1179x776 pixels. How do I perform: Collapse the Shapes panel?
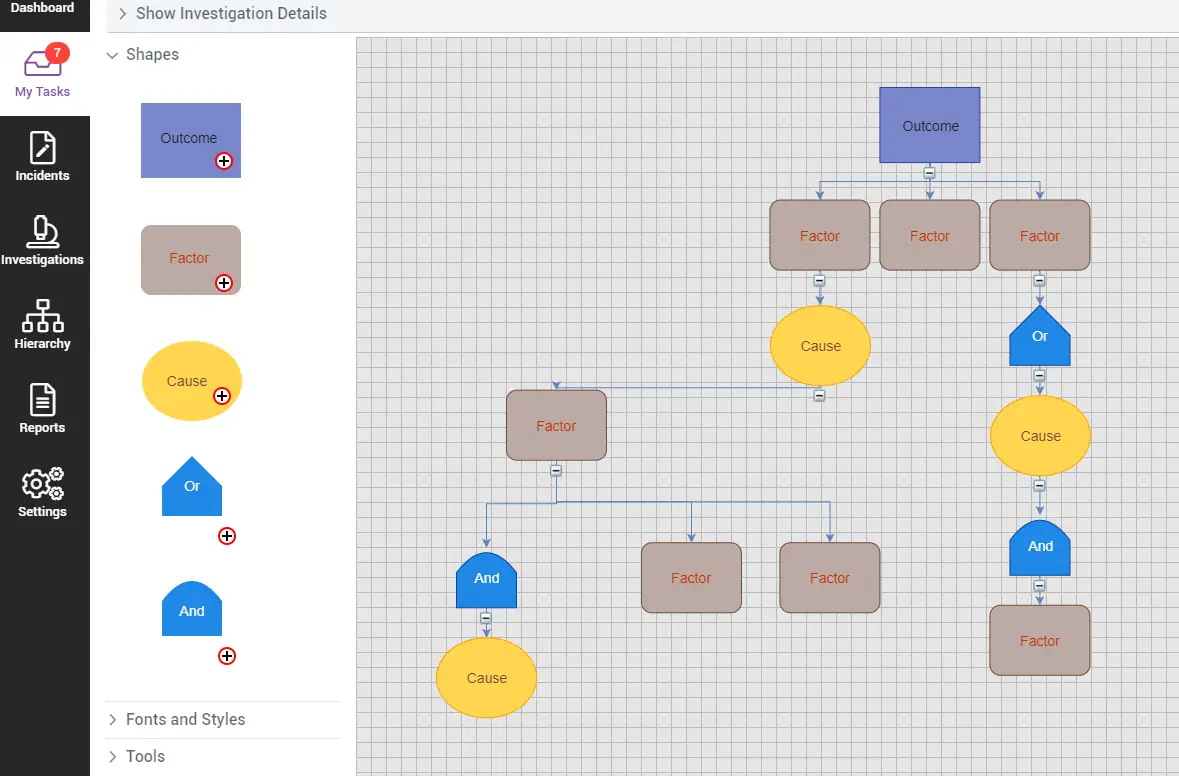click(144, 55)
